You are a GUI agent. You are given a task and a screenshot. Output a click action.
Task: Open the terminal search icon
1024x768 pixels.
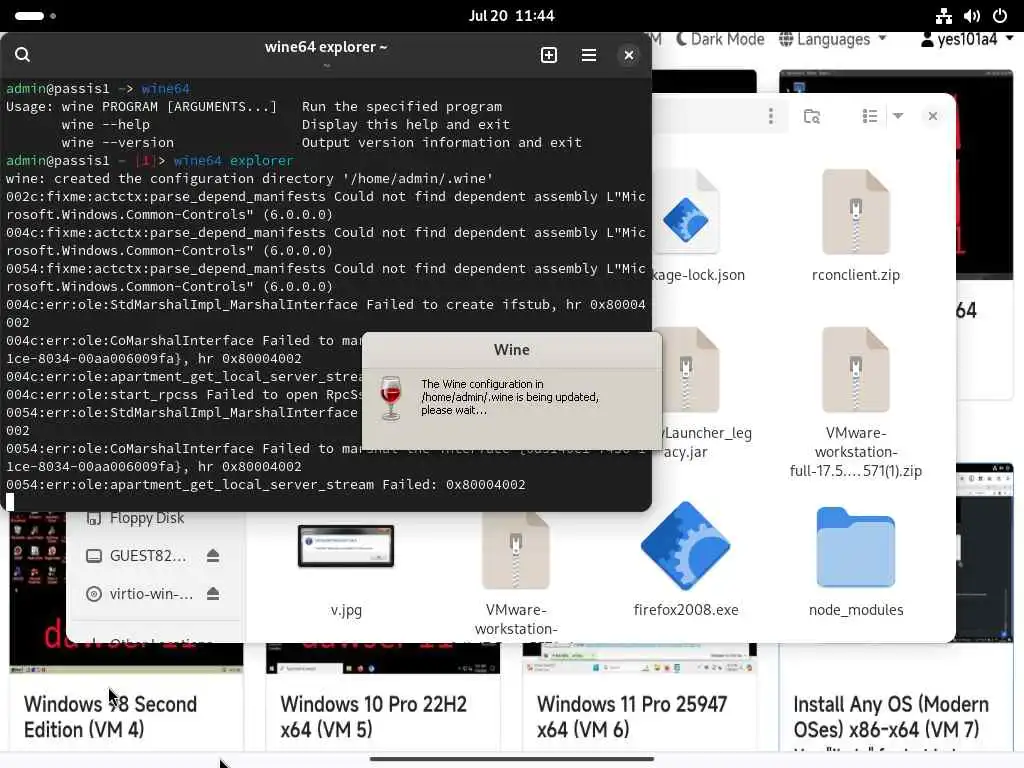point(22,55)
